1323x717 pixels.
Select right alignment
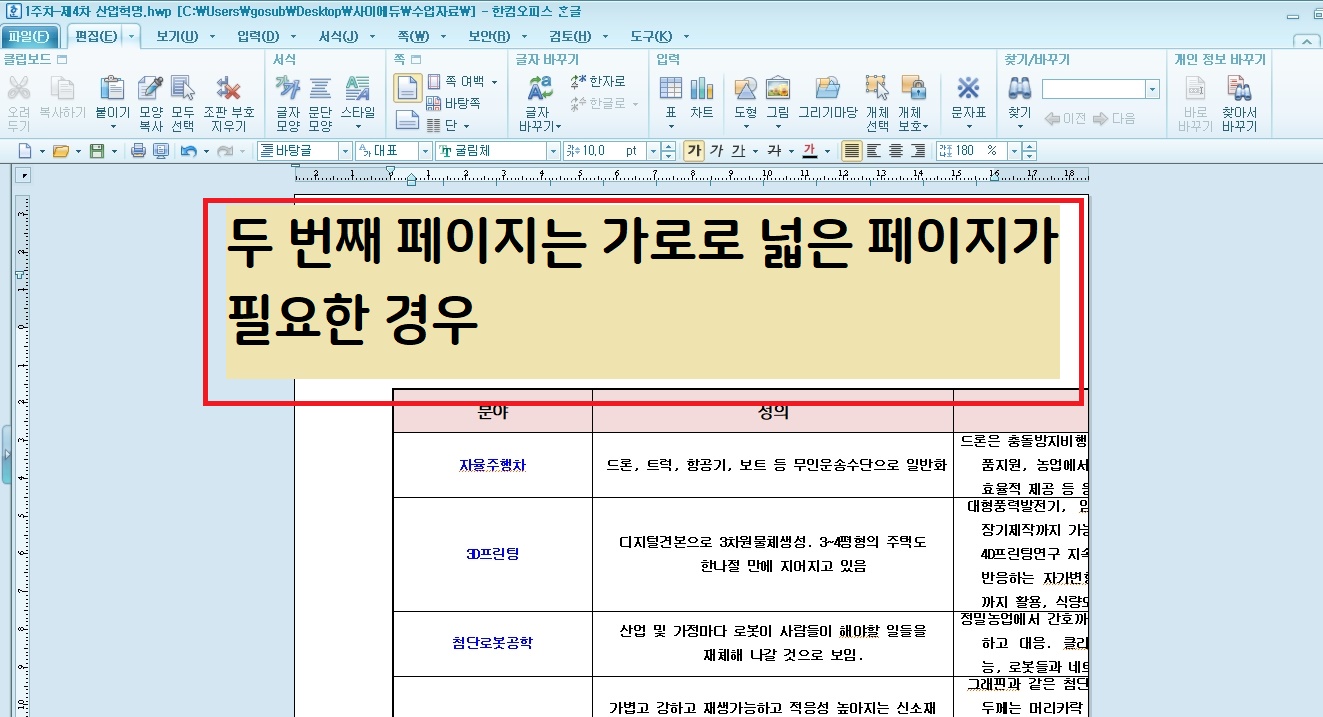(x=917, y=151)
